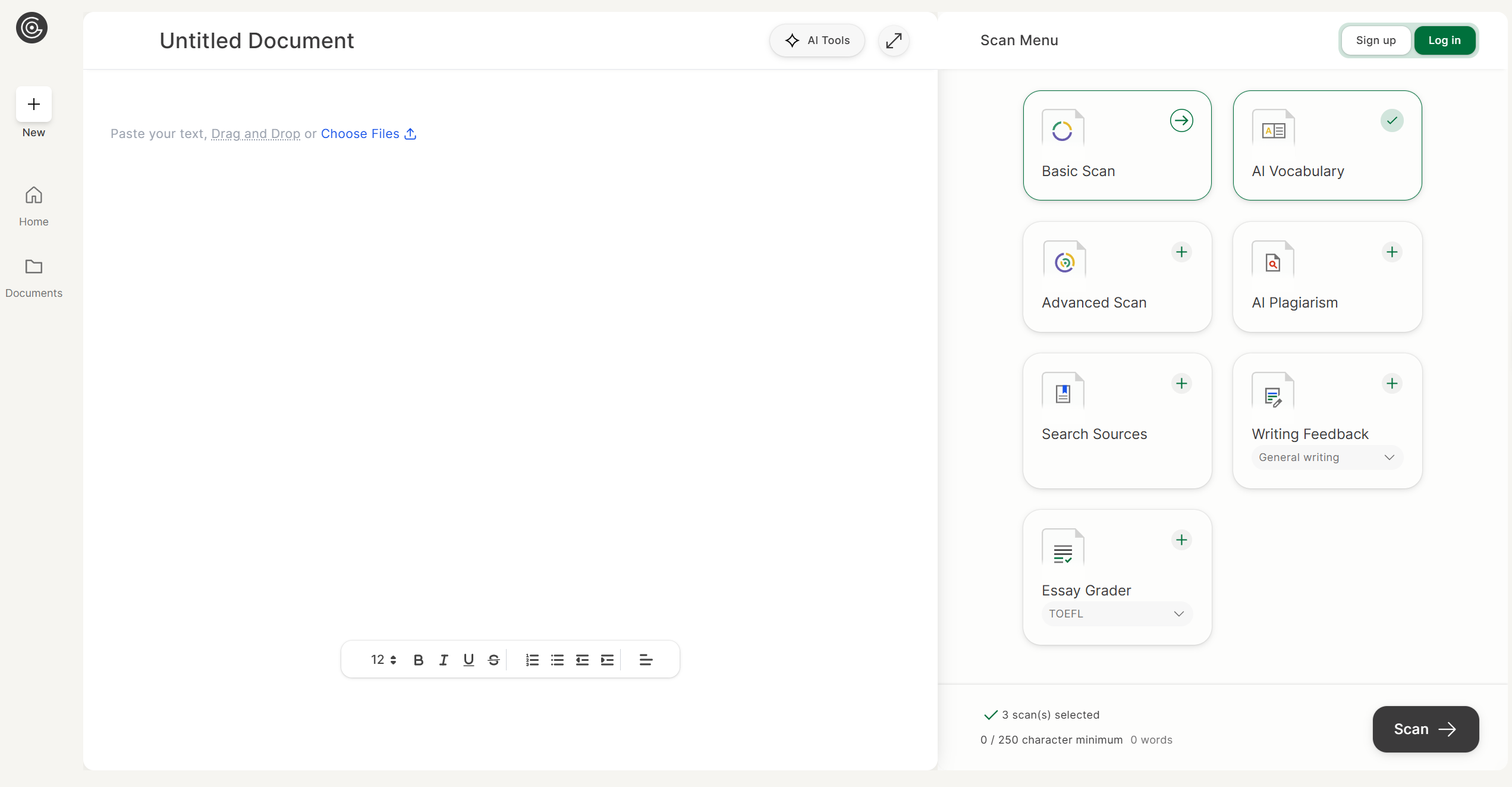Insert a bulleted list
The width and height of the screenshot is (1512, 787).
[x=557, y=660]
